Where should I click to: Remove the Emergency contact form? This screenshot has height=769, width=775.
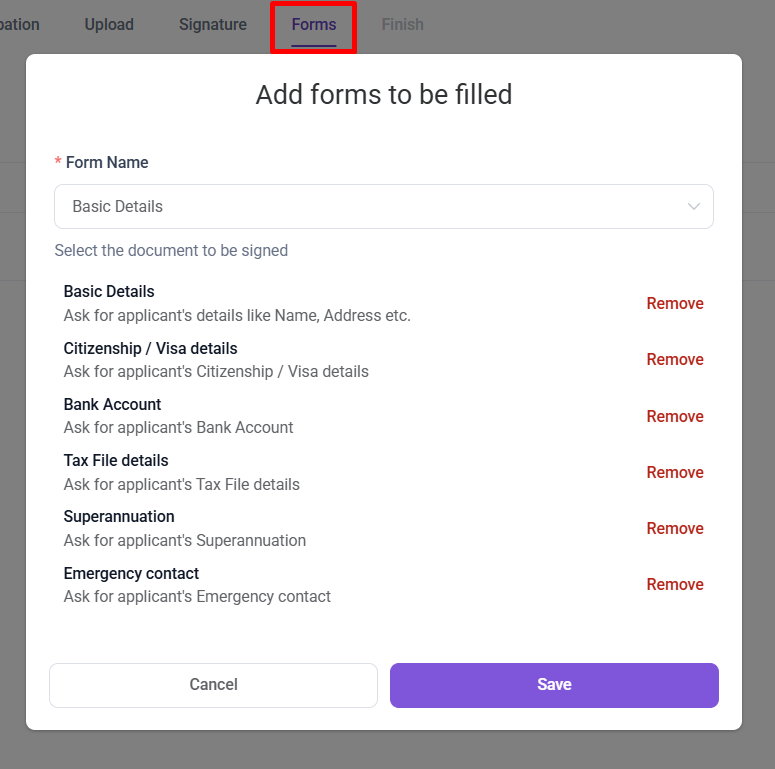point(675,585)
